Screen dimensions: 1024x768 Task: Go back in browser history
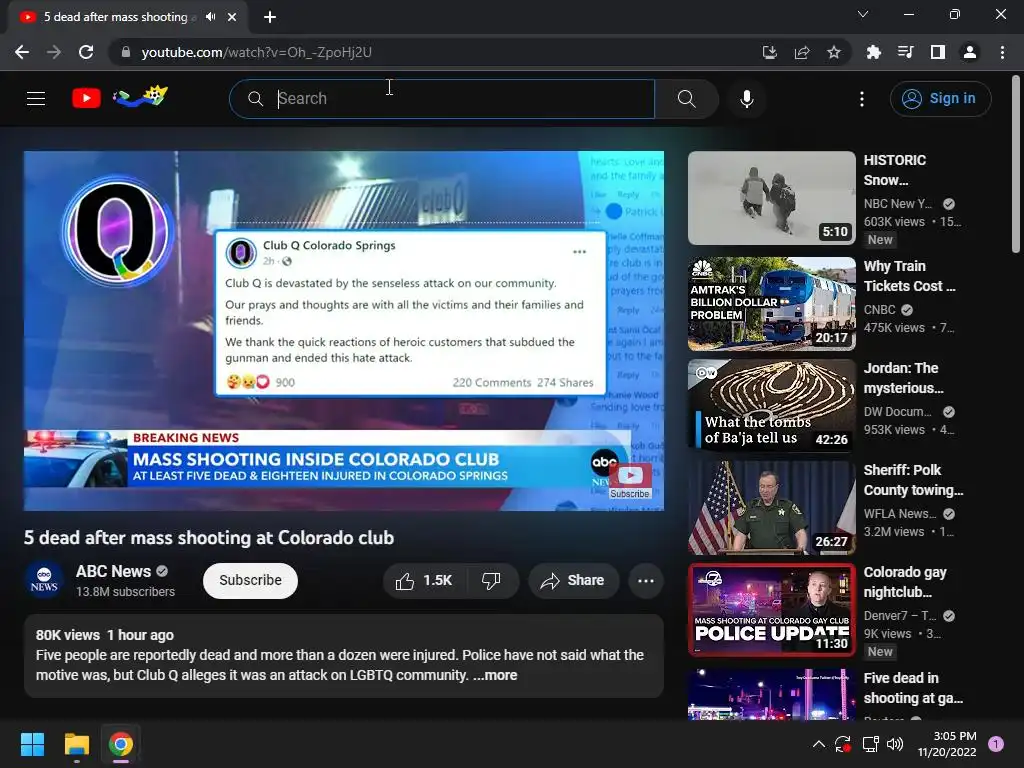pyautogui.click(x=22, y=52)
